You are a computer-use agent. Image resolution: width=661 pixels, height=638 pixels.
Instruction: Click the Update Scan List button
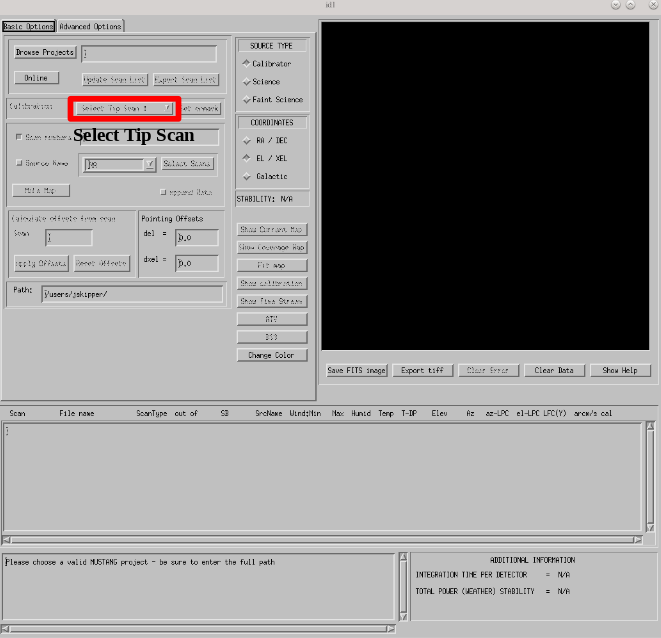tap(114, 79)
